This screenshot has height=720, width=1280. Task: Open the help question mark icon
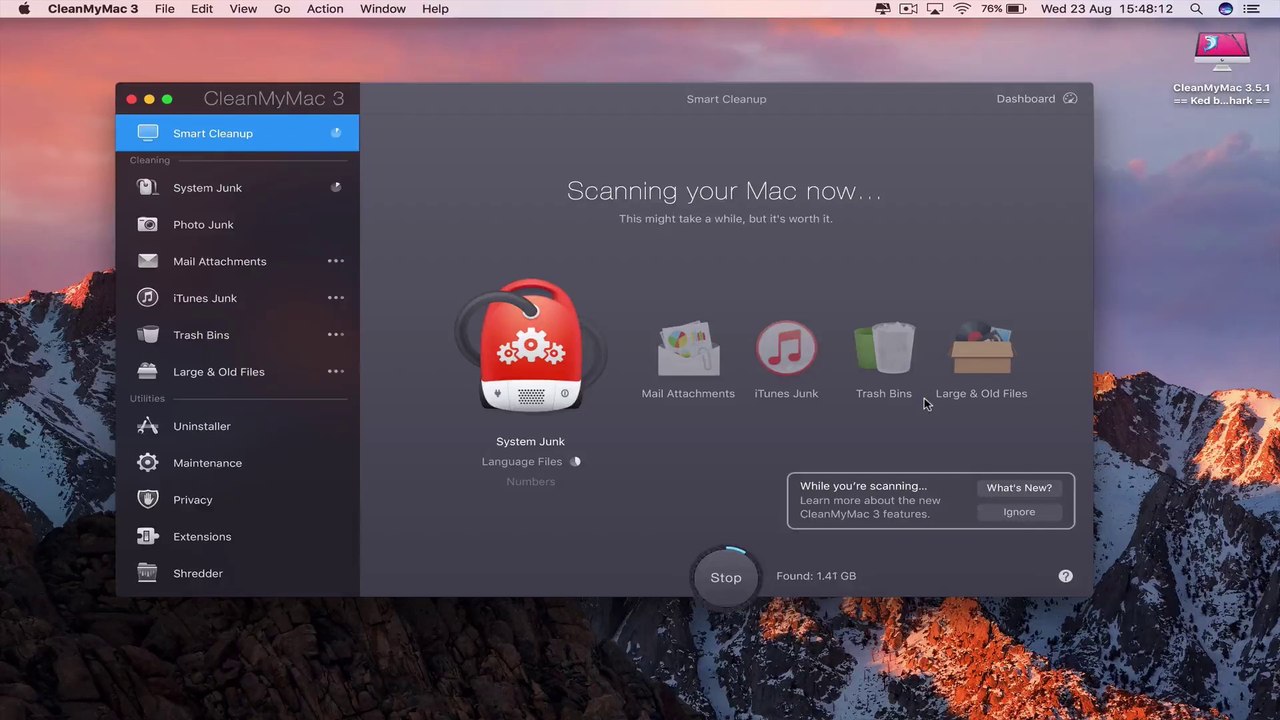point(1066,576)
